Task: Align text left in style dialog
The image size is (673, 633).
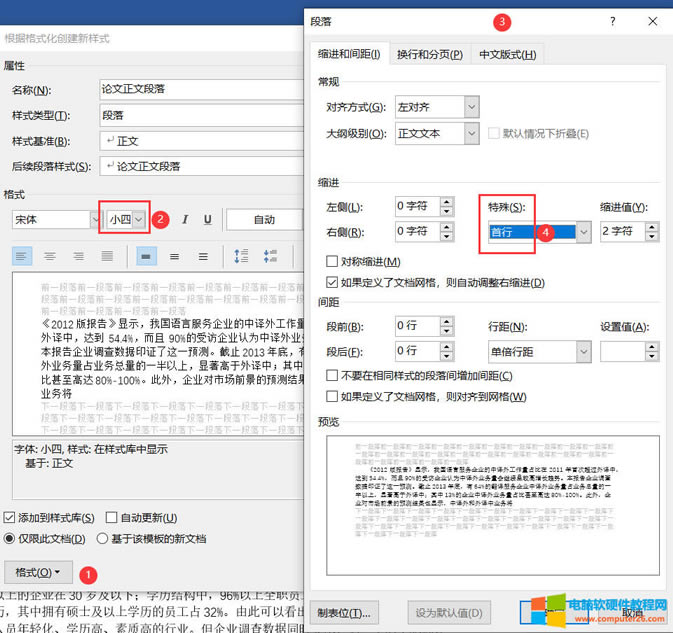Action: pos(21,257)
